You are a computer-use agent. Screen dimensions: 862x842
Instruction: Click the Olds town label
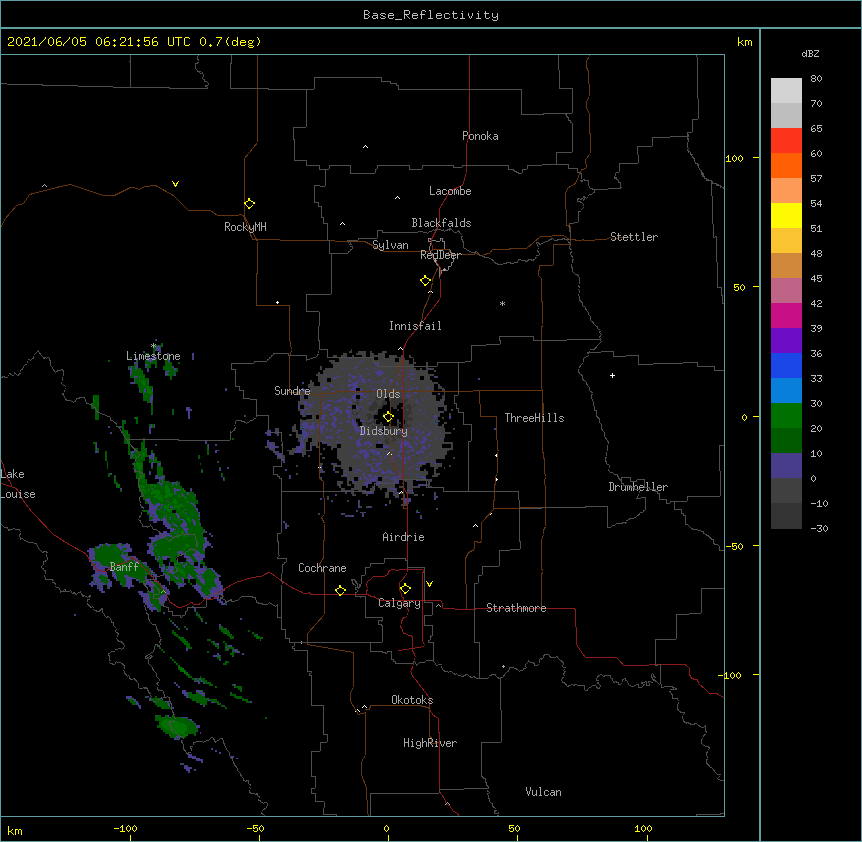coord(388,394)
